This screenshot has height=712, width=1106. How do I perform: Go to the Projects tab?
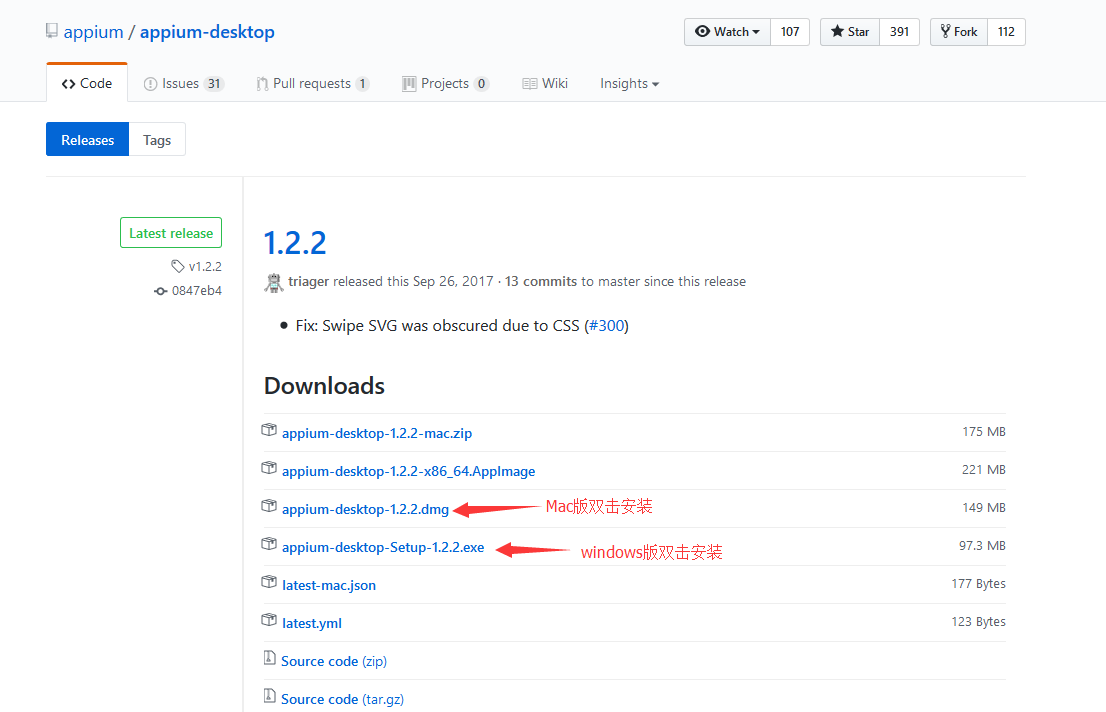(x=445, y=83)
